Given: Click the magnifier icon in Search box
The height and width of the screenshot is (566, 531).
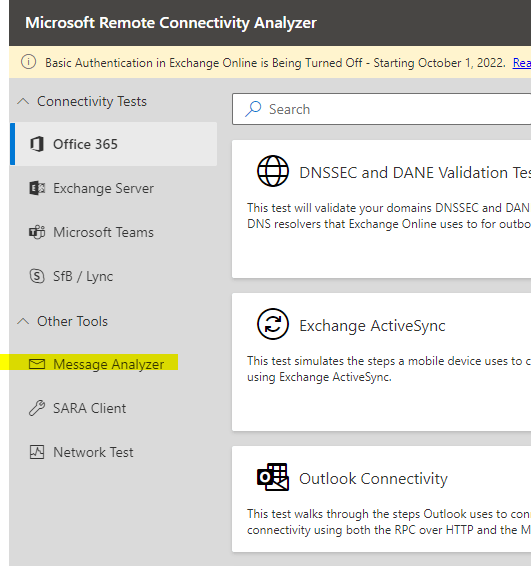Looking at the screenshot, I should pyautogui.click(x=253, y=109).
